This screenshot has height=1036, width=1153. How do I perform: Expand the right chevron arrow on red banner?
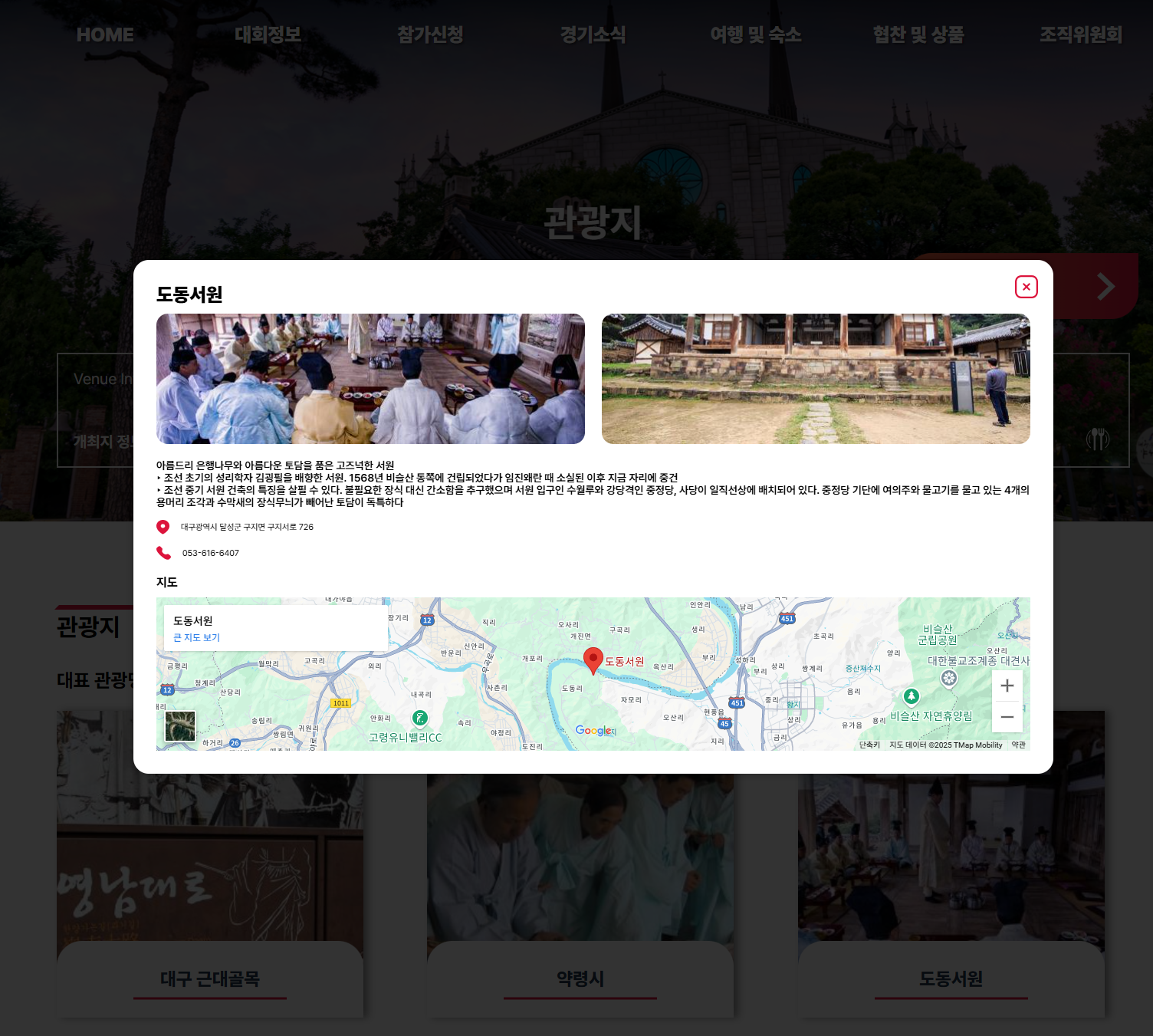1105,287
